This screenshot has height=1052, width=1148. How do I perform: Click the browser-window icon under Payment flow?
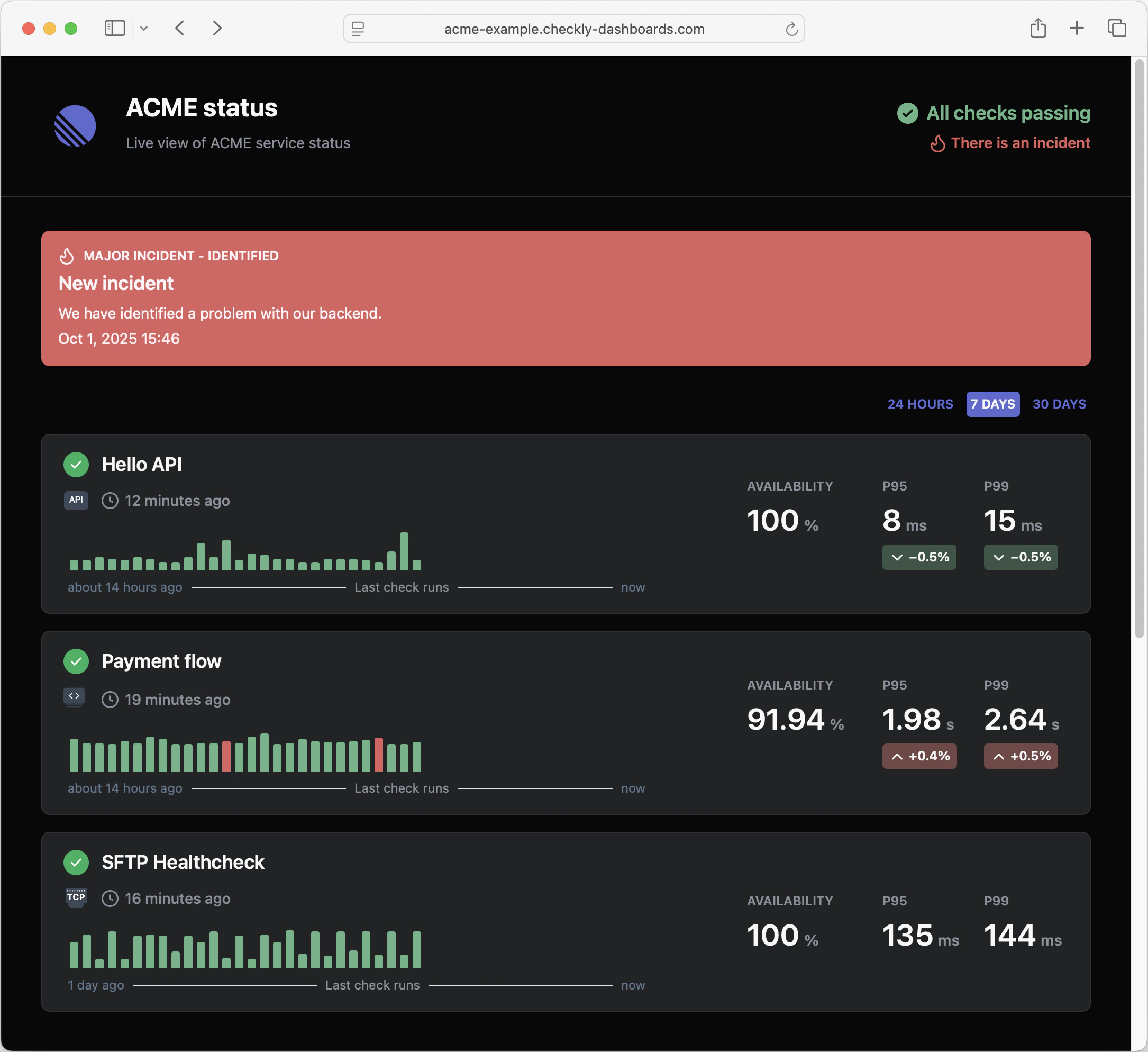75,696
